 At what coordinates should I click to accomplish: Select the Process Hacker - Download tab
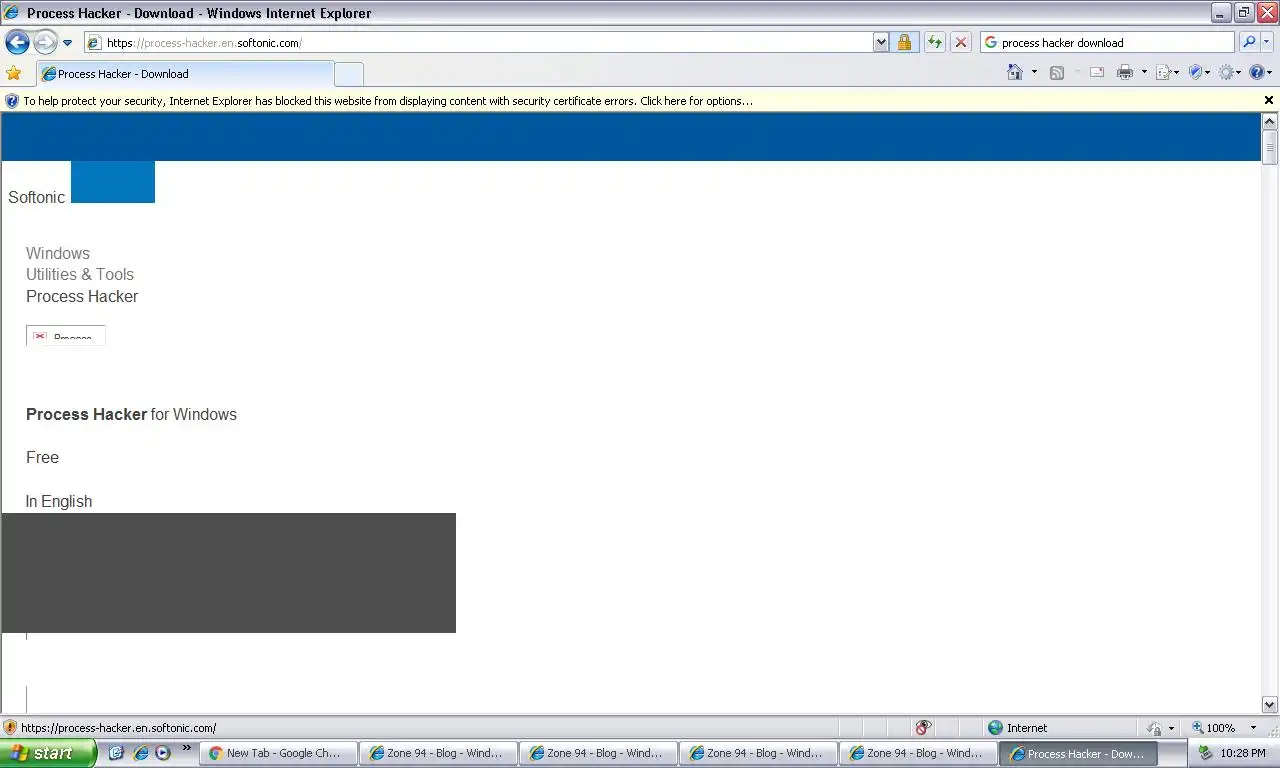[x=185, y=73]
